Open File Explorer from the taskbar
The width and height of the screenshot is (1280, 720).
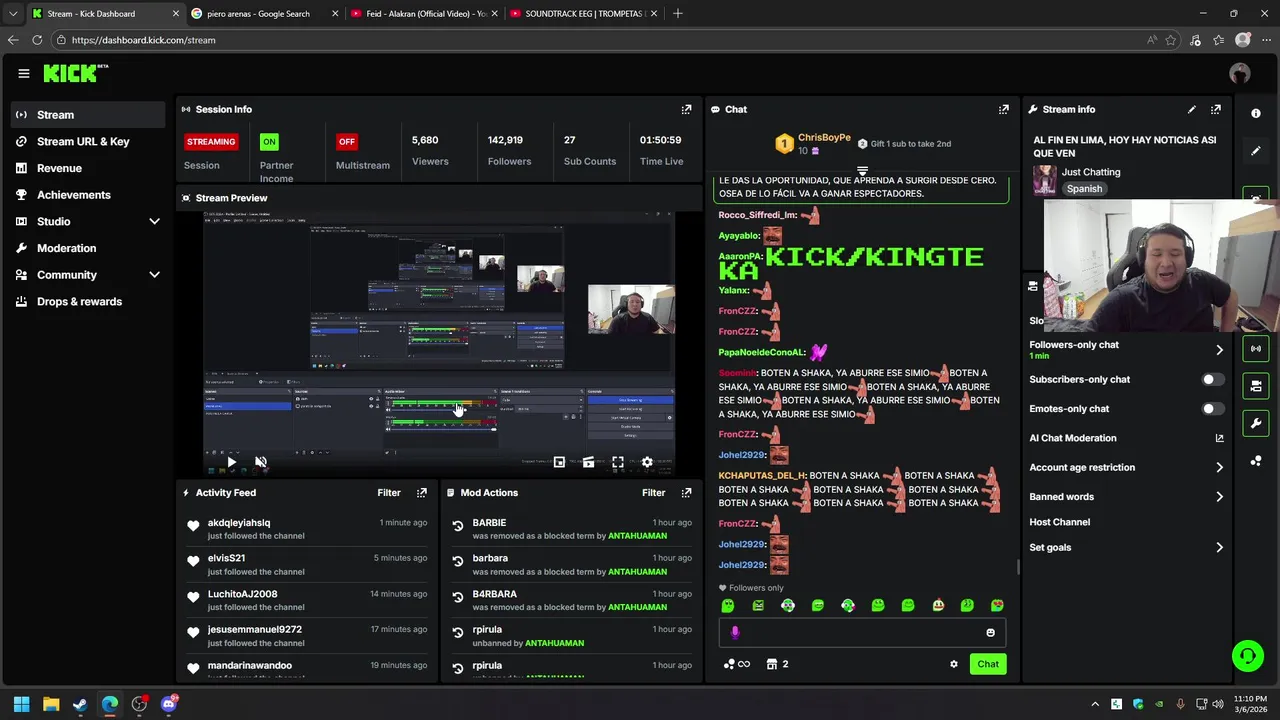(x=51, y=704)
